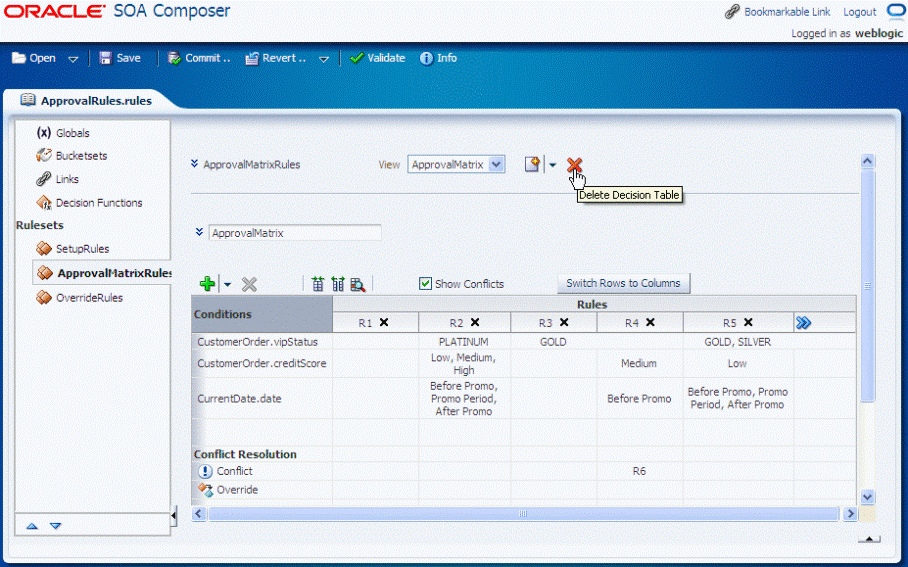Click the double-arrow next rules icon
Screen dimensions: 908x567
point(803,323)
